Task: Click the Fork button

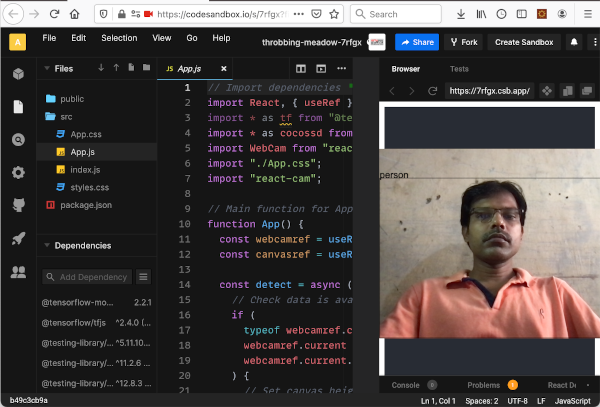Action: [463, 42]
